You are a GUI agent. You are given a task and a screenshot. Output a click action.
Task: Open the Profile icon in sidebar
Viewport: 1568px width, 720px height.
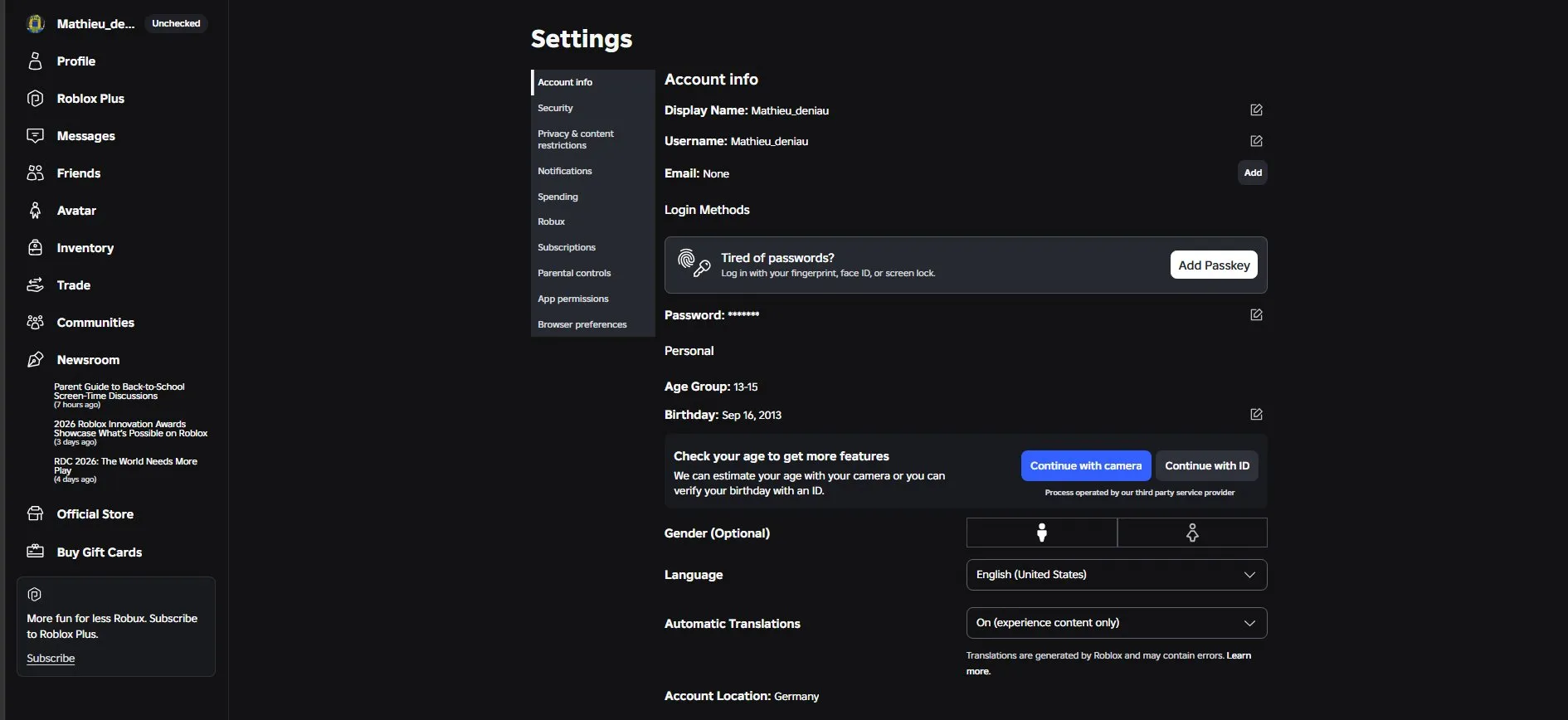coord(35,61)
